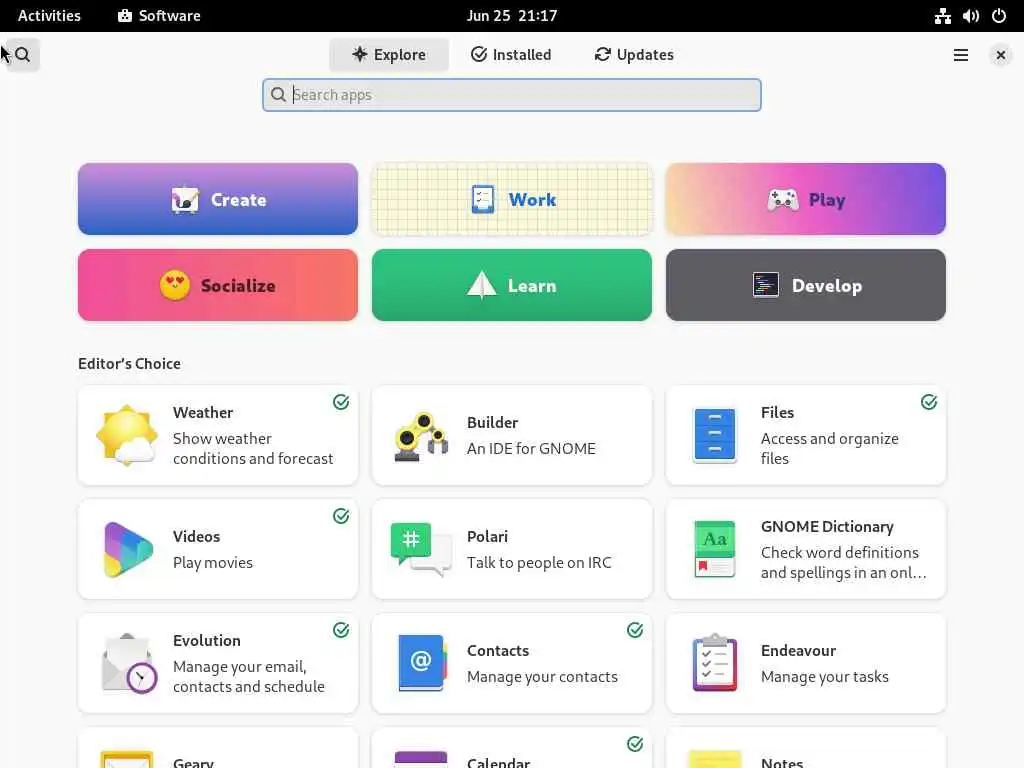Viewport: 1024px width, 768px height.
Task: Open the Develop category
Action: point(806,285)
